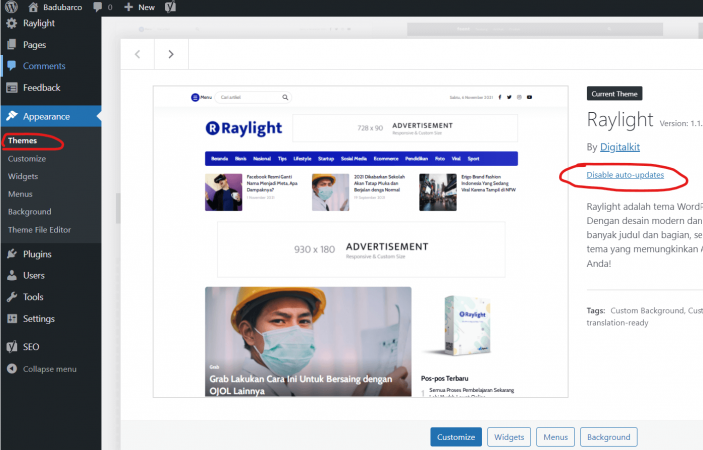Click the Plugins plug icon

tap(12, 254)
